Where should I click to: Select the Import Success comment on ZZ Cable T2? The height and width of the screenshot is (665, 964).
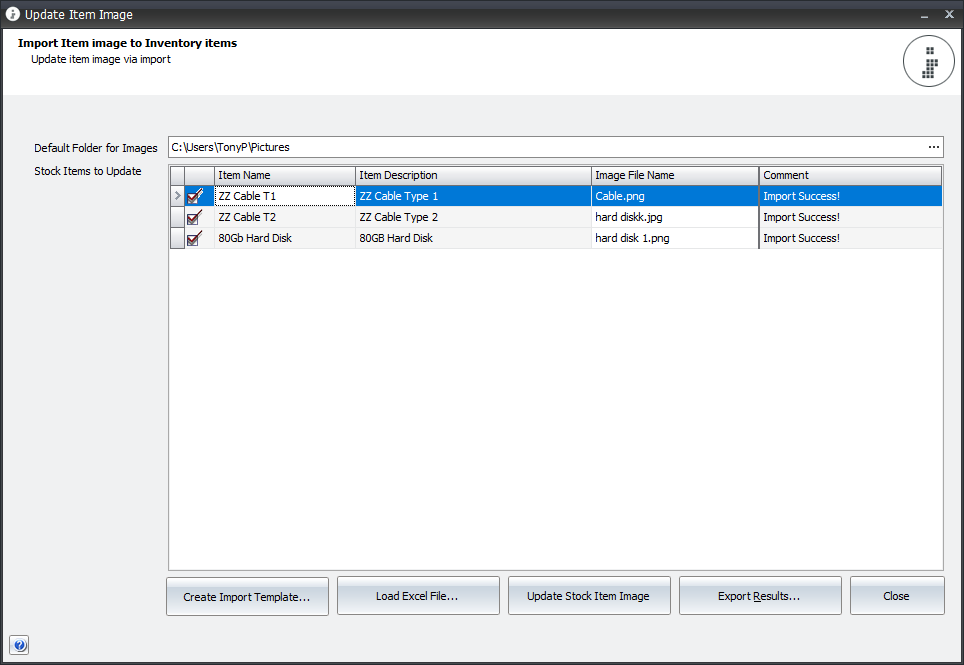click(x=849, y=217)
